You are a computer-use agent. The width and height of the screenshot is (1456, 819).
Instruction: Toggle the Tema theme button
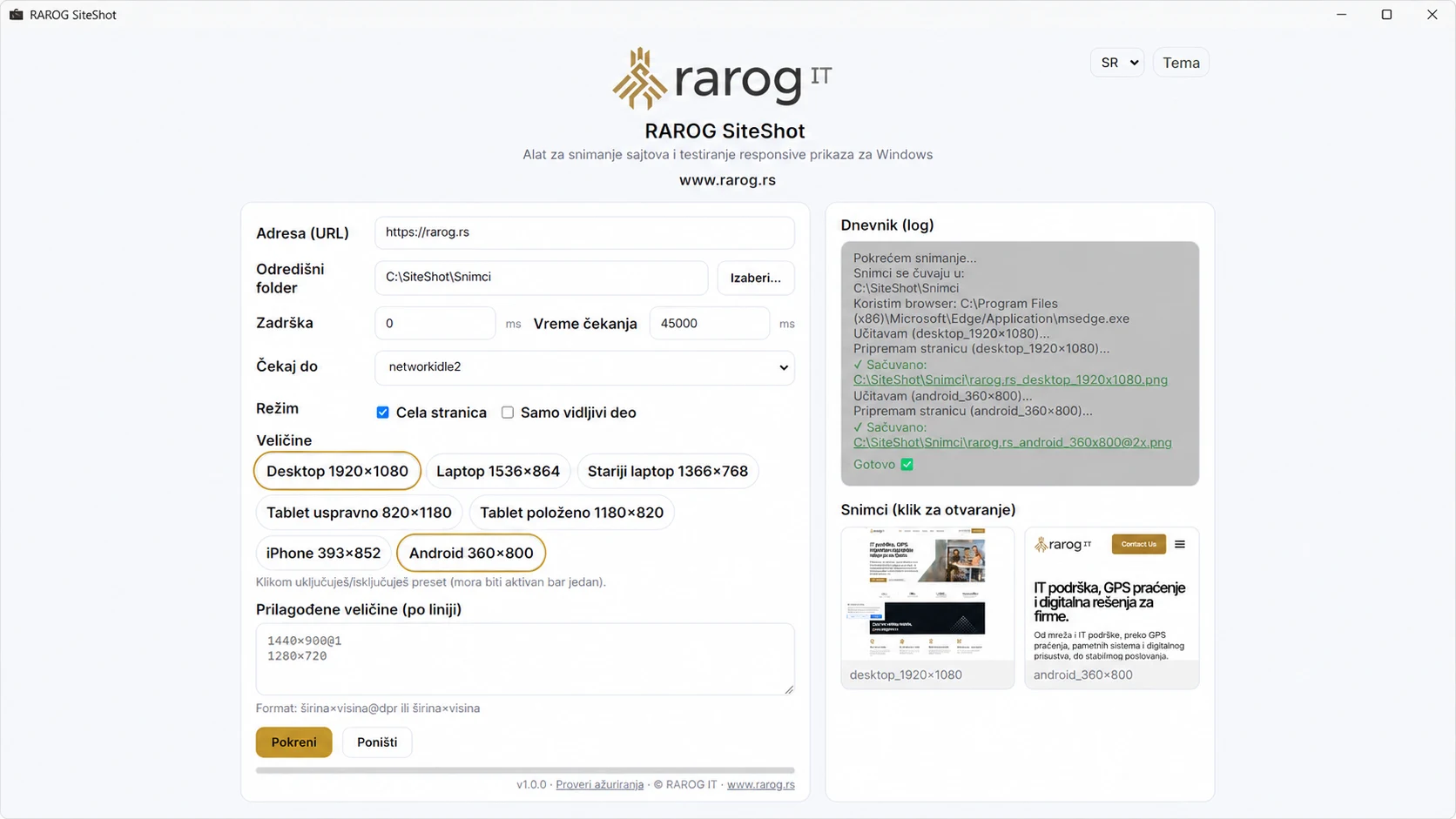click(x=1181, y=63)
